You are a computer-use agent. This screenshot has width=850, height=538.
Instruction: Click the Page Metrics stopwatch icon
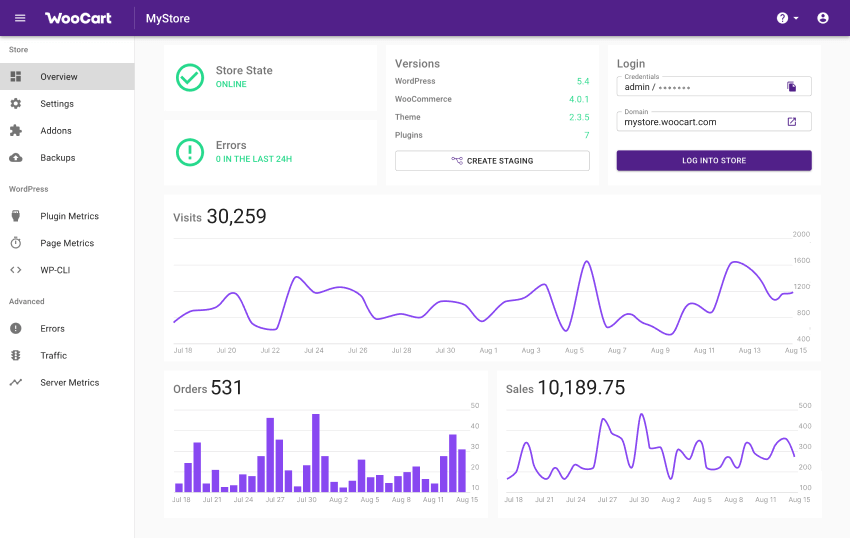(16, 243)
